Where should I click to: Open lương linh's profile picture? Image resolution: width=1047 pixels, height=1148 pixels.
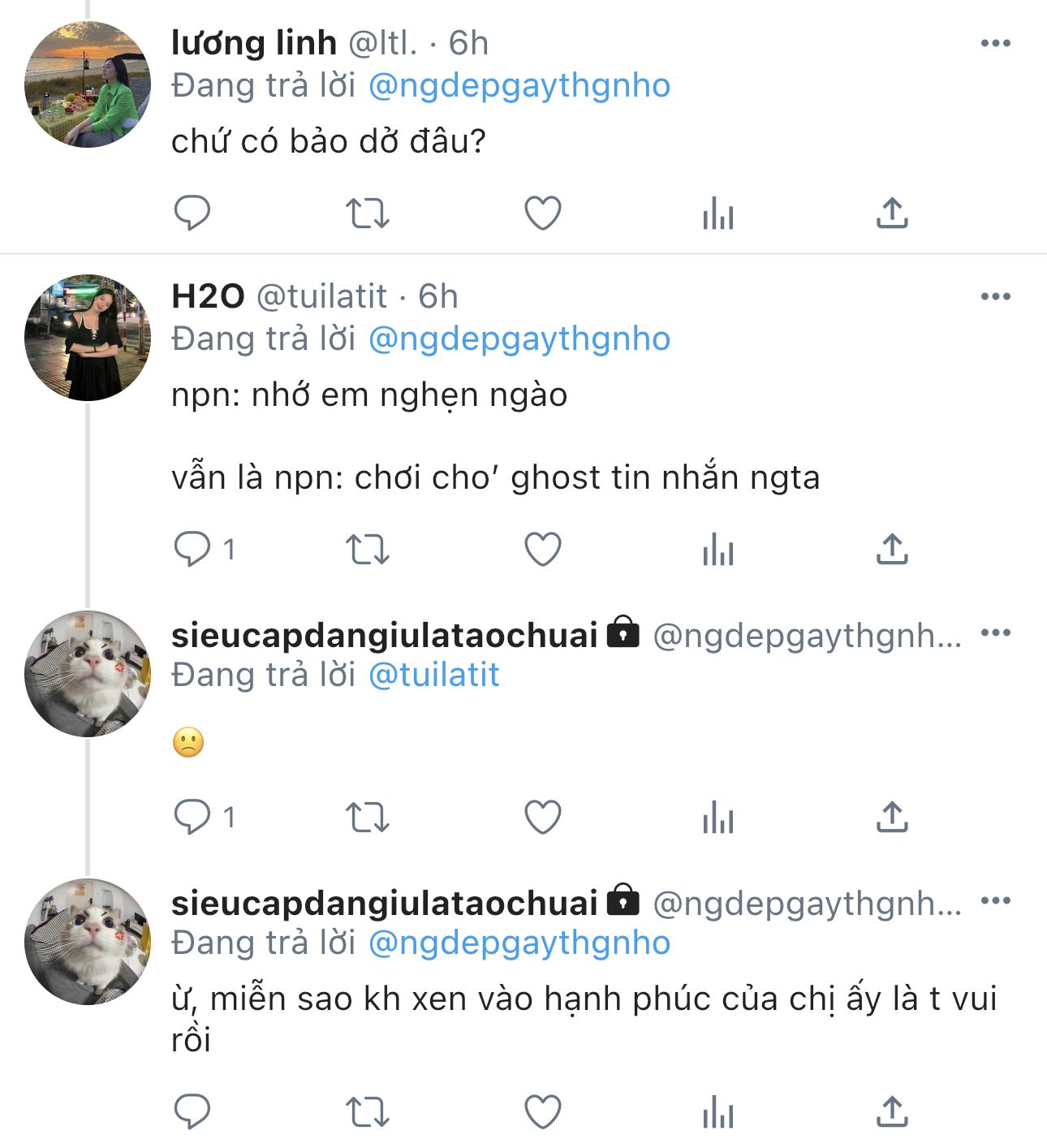click(x=88, y=84)
